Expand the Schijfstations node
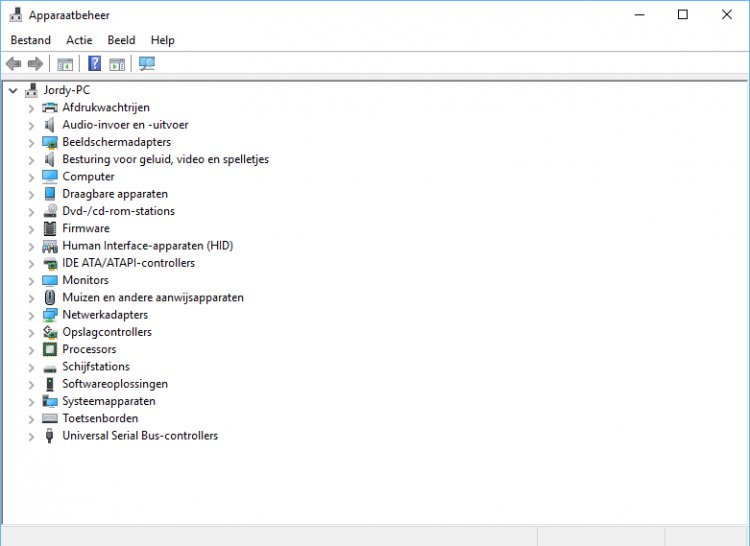The height and width of the screenshot is (546, 750). [31, 367]
